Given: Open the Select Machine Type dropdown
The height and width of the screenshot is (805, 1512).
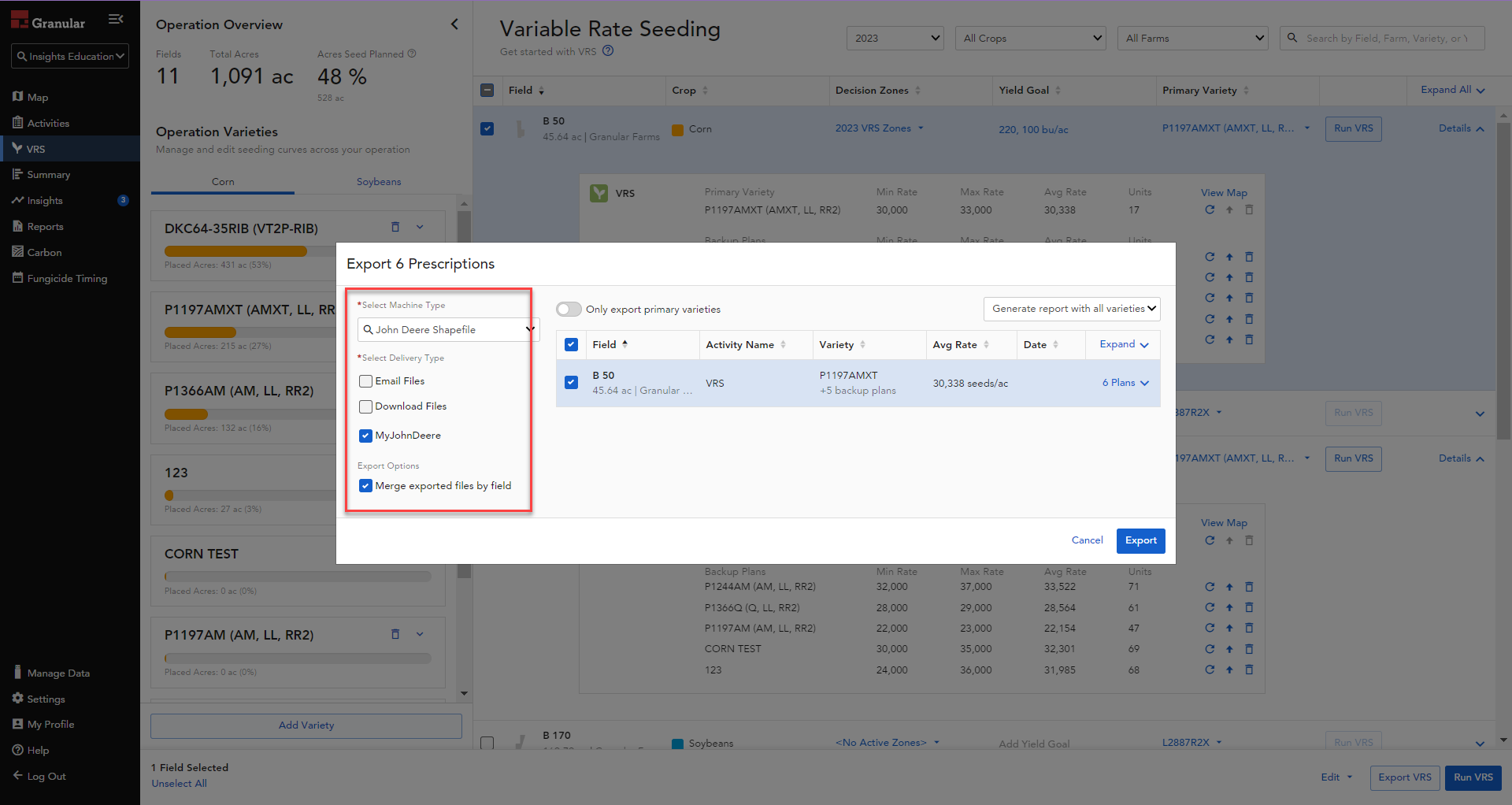Looking at the screenshot, I should pyautogui.click(x=447, y=330).
